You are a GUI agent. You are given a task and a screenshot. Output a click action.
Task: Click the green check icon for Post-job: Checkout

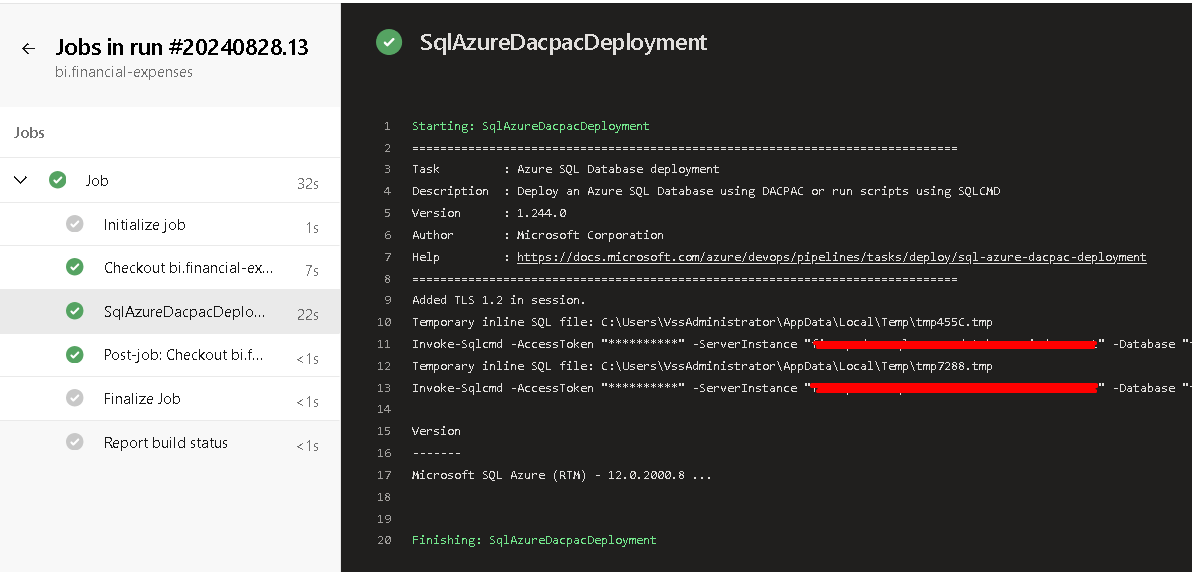pos(74,354)
